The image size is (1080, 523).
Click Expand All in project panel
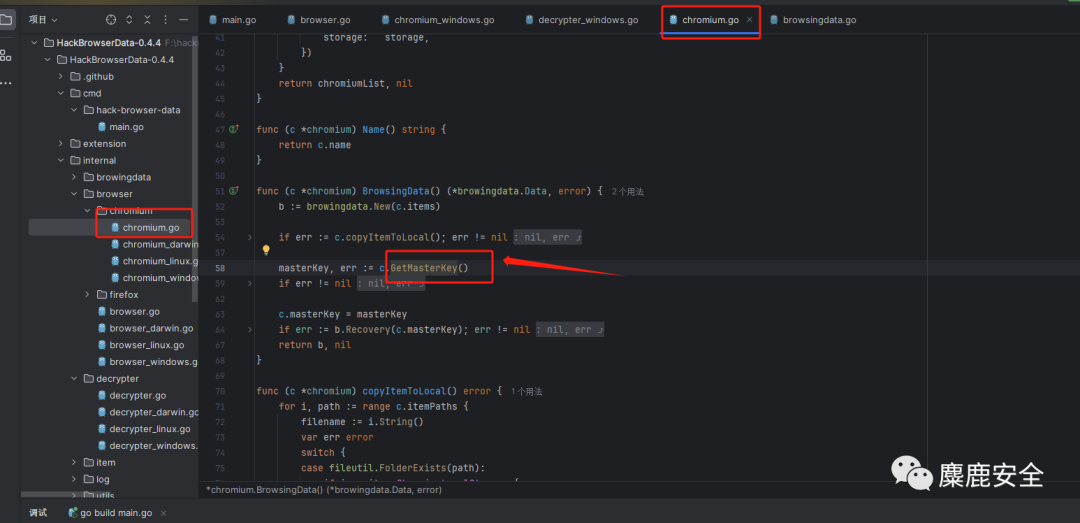(x=129, y=19)
